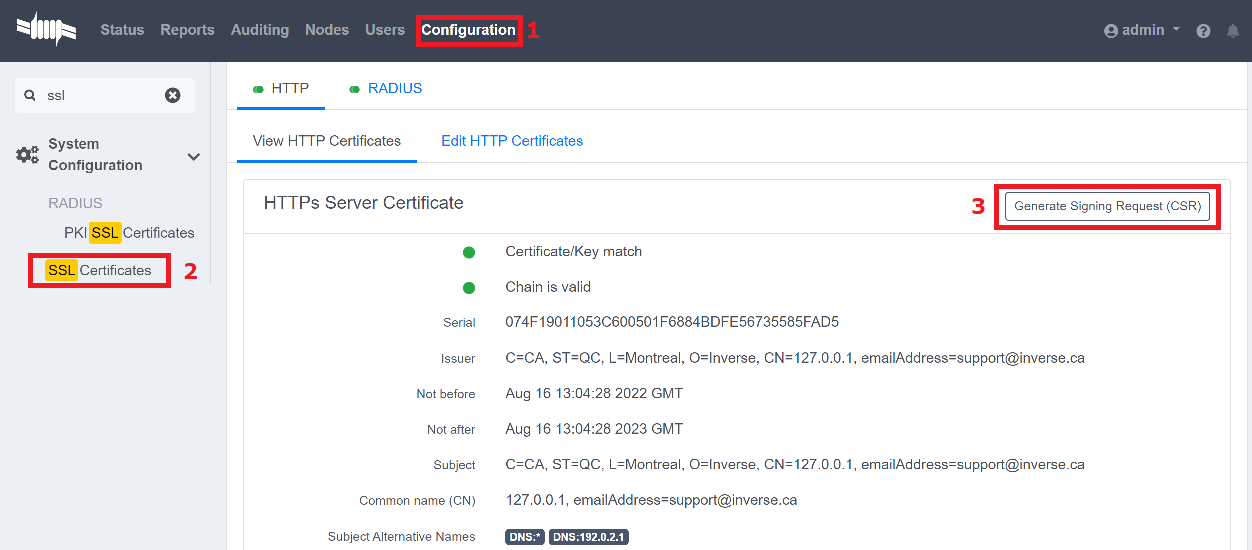Click the green Chain is valid indicator
The image size is (1252, 550).
[x=469, y=288]
